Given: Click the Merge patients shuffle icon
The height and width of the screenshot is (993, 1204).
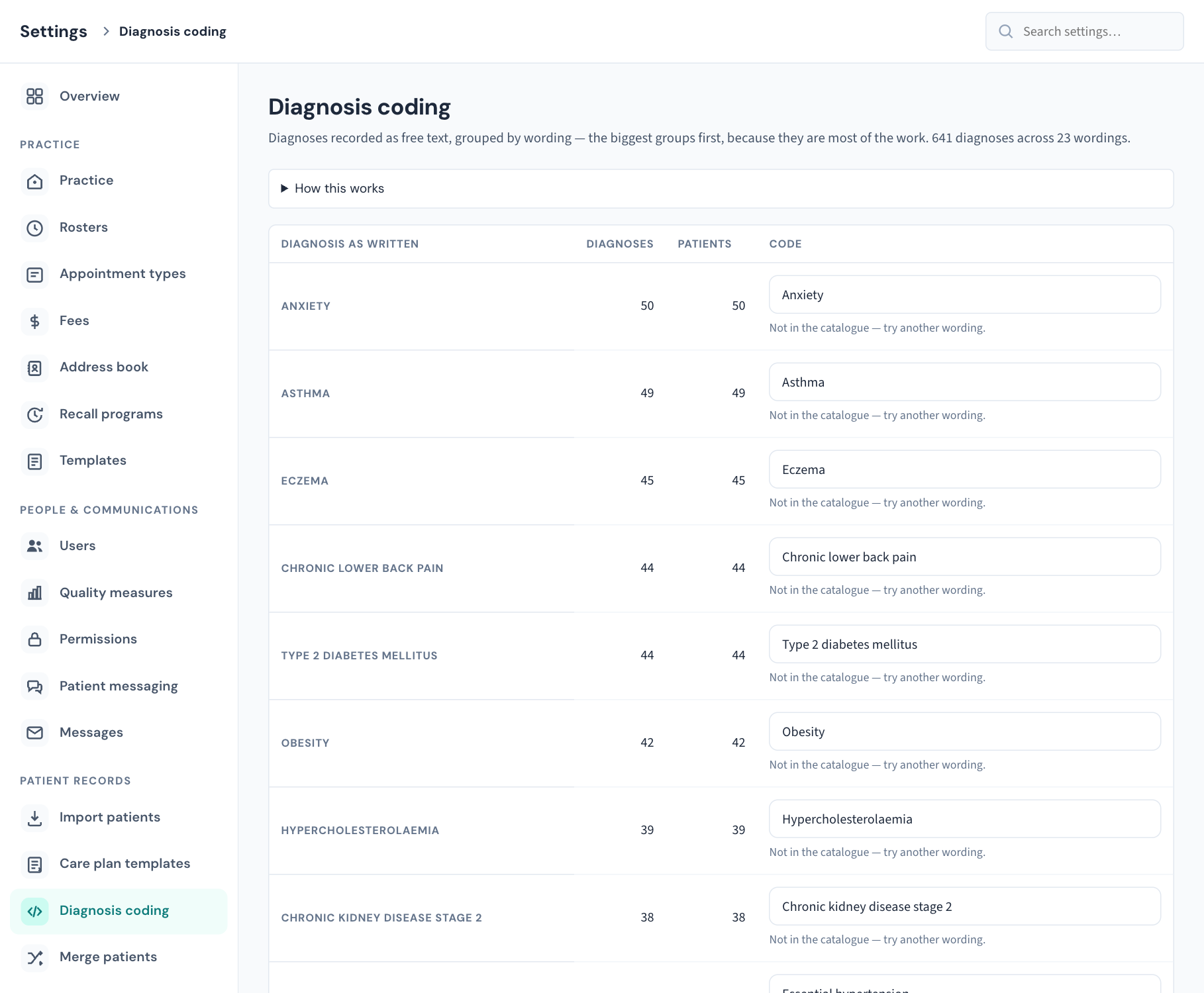Looking at the screenshot, I should click(34, 957).
